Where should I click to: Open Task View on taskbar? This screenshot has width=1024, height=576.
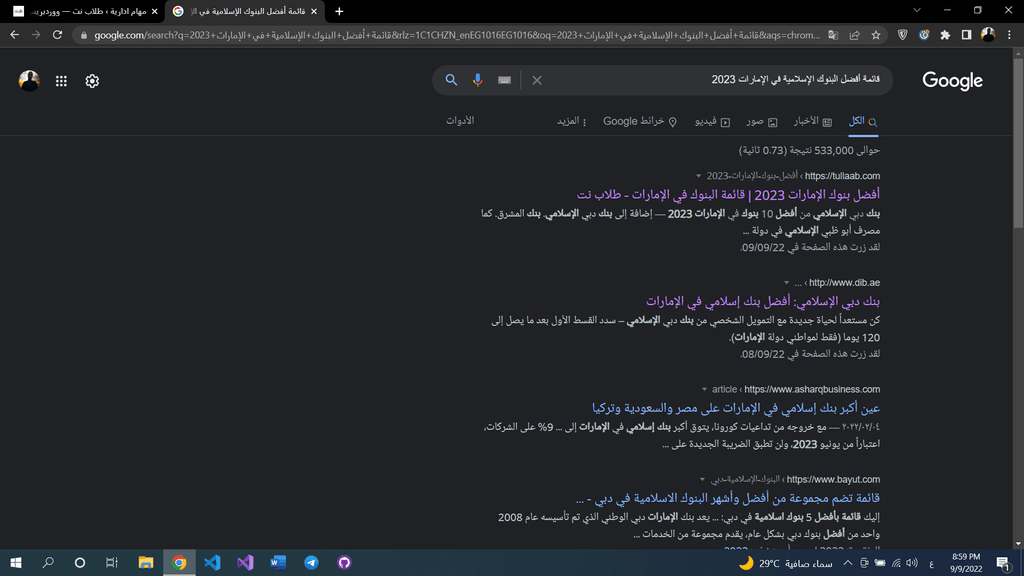pyautogui.click(x=112, y=562)
